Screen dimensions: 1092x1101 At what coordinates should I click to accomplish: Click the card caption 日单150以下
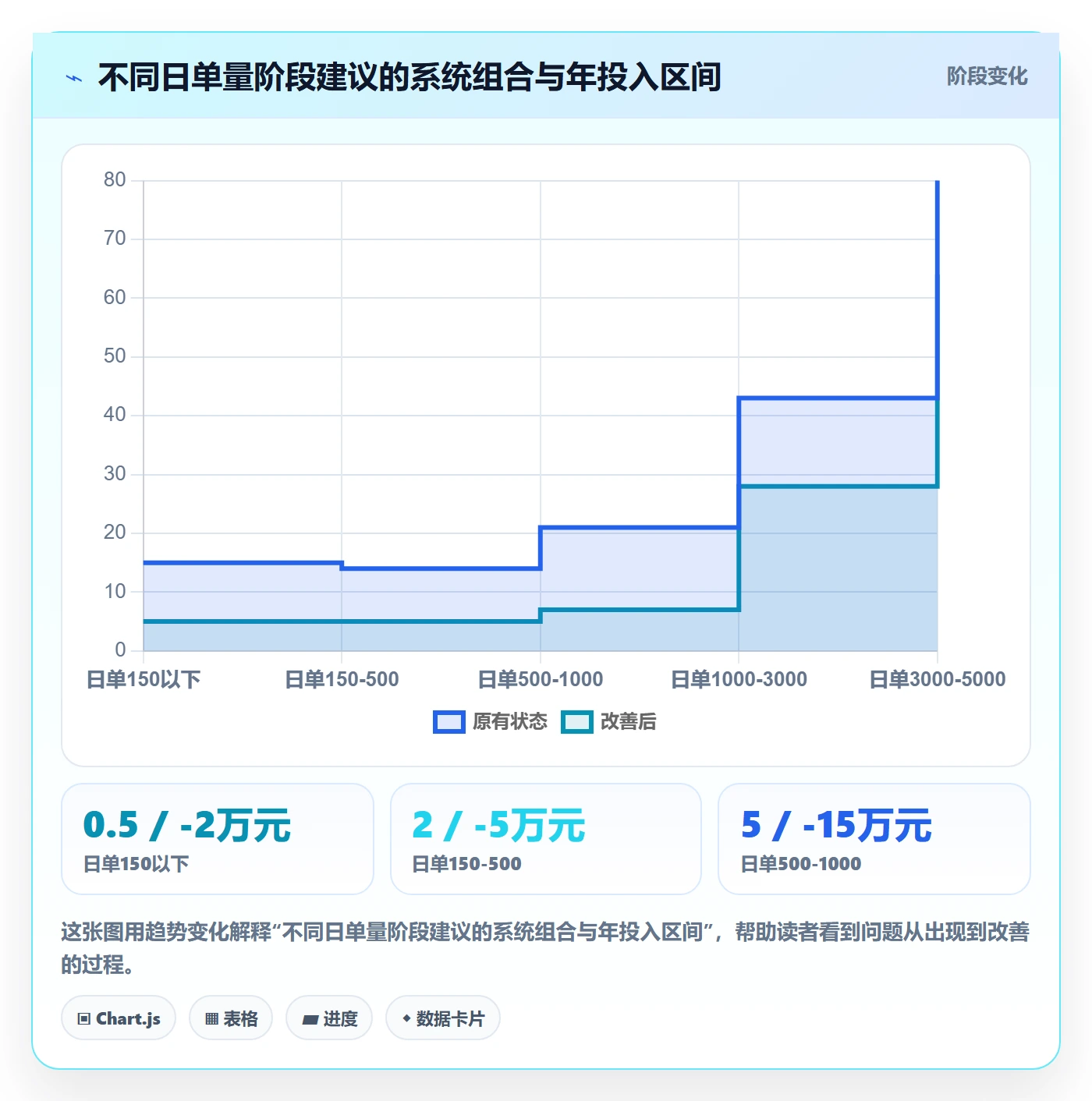pos(136,864)
